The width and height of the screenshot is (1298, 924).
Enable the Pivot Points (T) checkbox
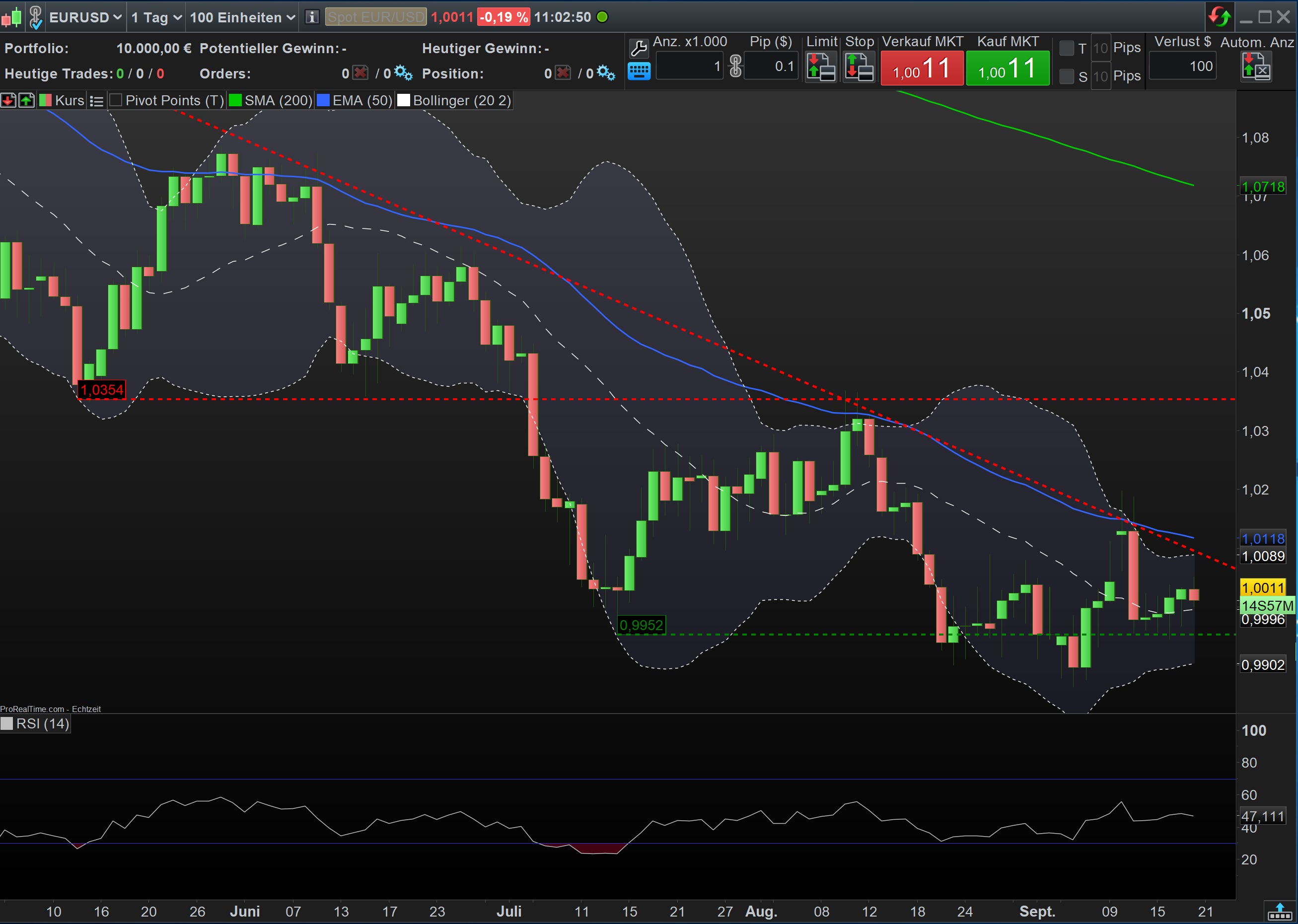(x=116, y=101)
